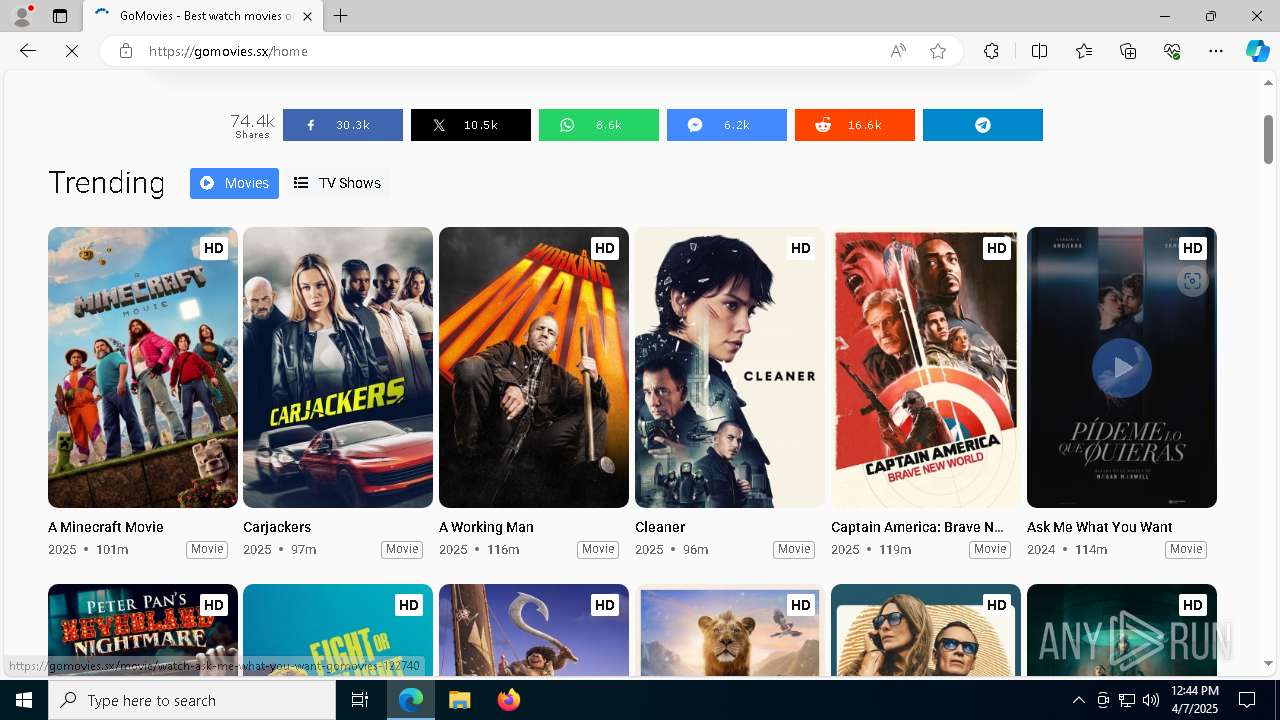Screen dimensions: 1280x720
Task: Open the lion movie poster in the second row
Action: click(730, 630)
